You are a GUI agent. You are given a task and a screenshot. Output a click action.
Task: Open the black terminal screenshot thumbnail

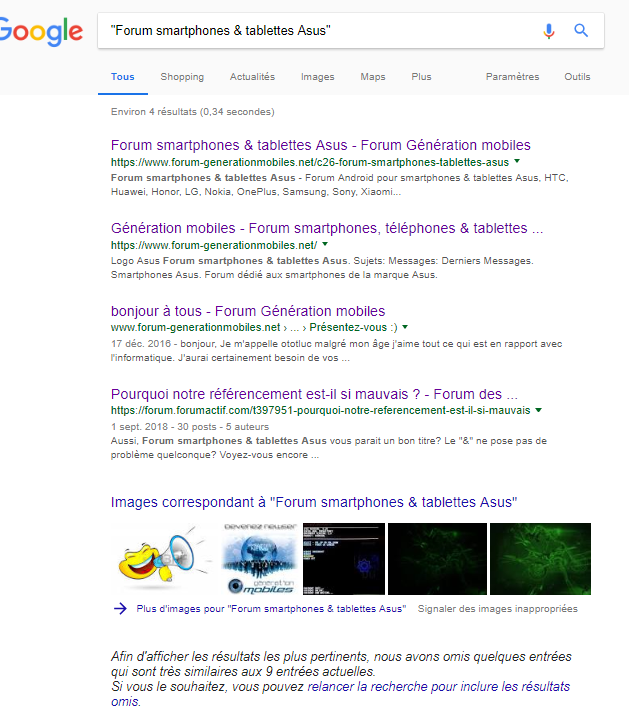(344, 559)
